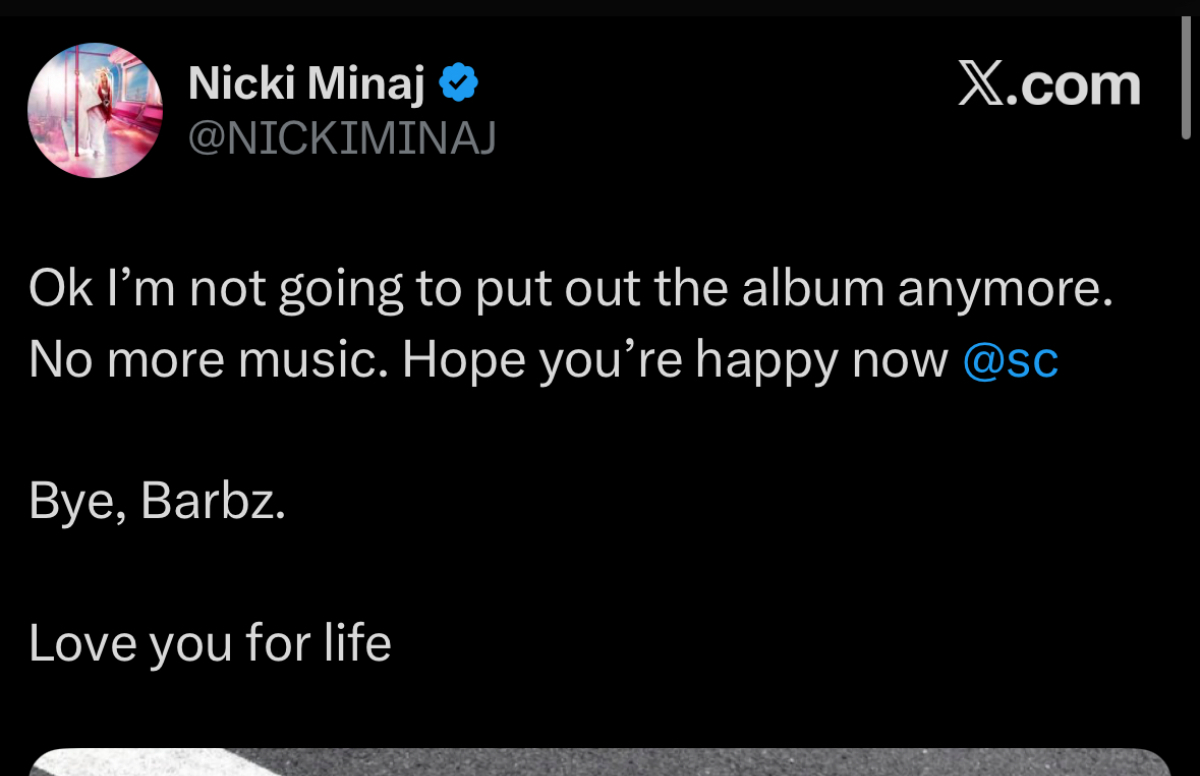
Task: Click the "Love you for life" line
Action: (210, 643)
